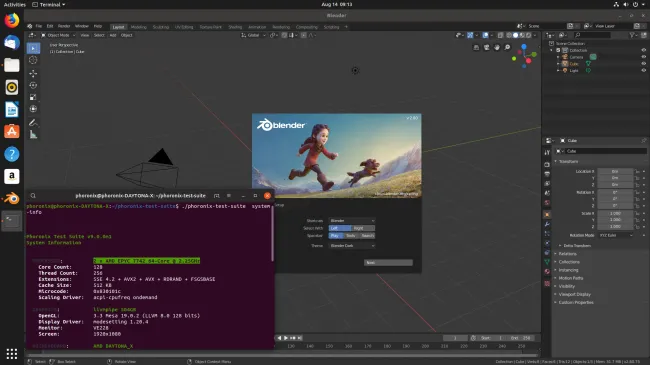Viewport: 650px width, 365px height.
Task: Click play animation button in timeline
Action: click(286, 338)
